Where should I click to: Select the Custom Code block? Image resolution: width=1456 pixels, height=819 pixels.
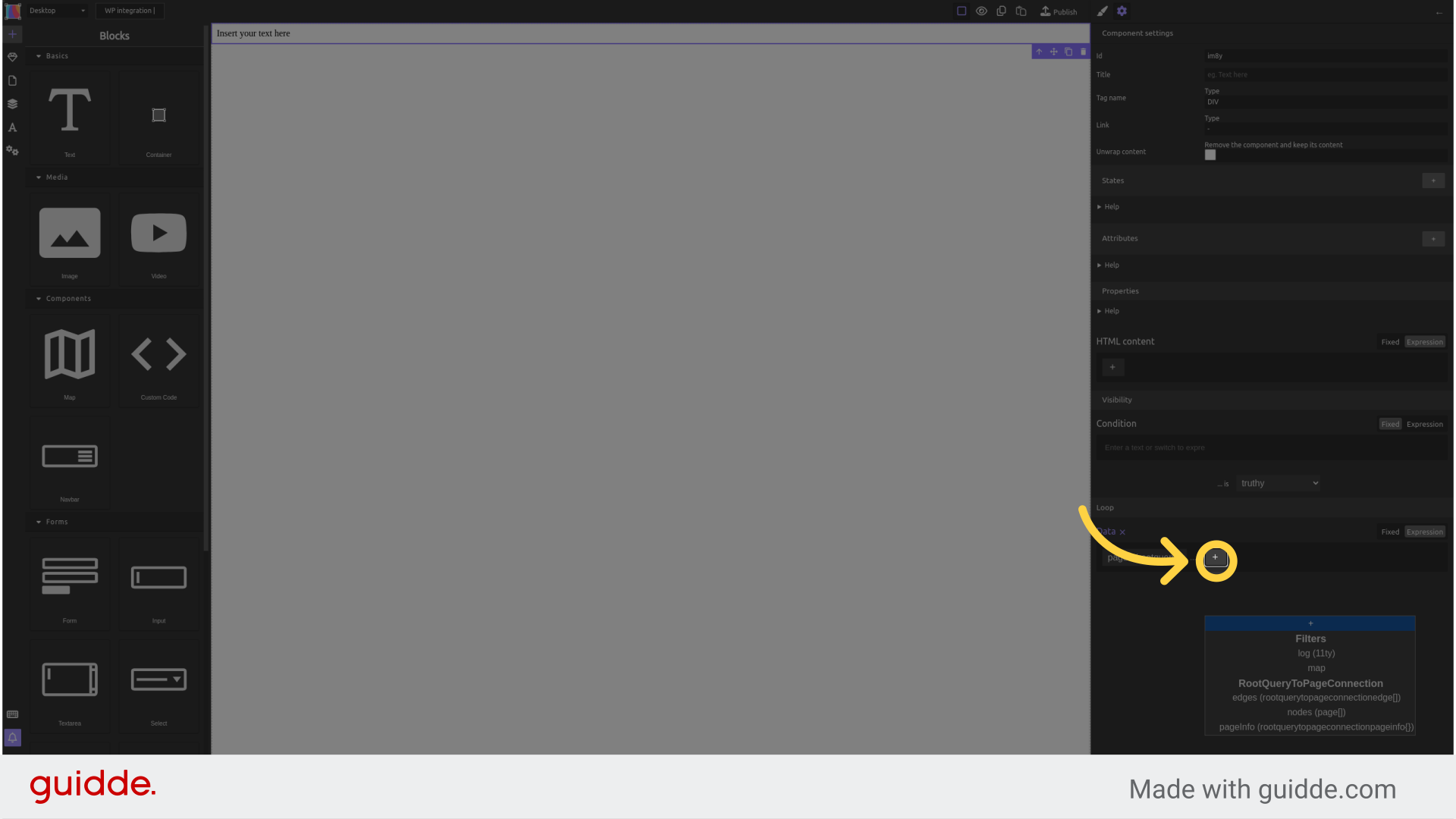coord(158,363)
